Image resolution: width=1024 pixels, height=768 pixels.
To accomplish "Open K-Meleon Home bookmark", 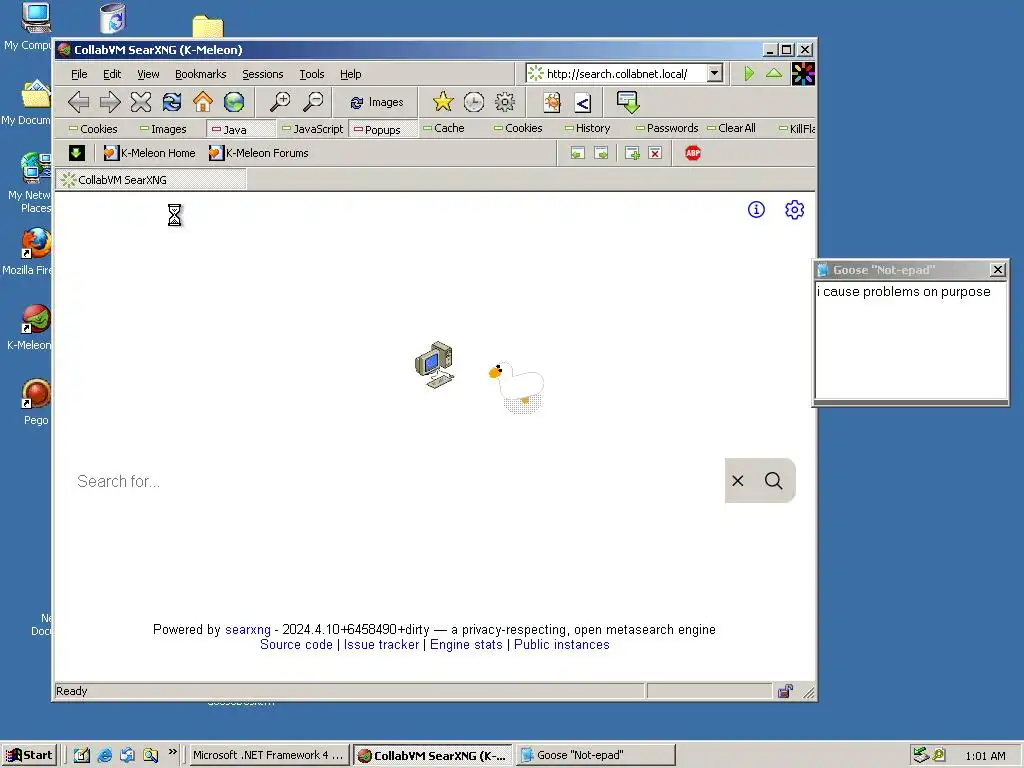I will [x=150, y=153].
